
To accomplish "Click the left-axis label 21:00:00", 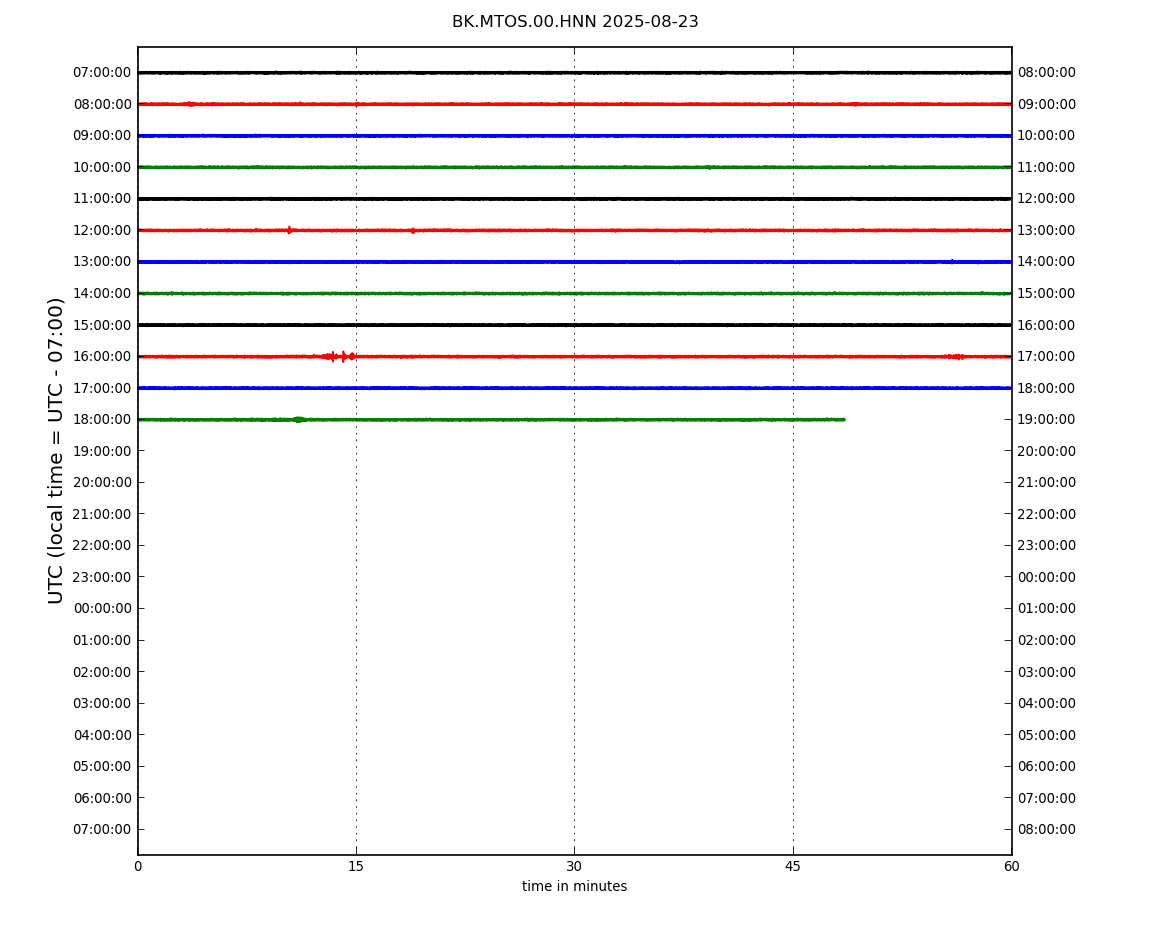I will [103, 514].
